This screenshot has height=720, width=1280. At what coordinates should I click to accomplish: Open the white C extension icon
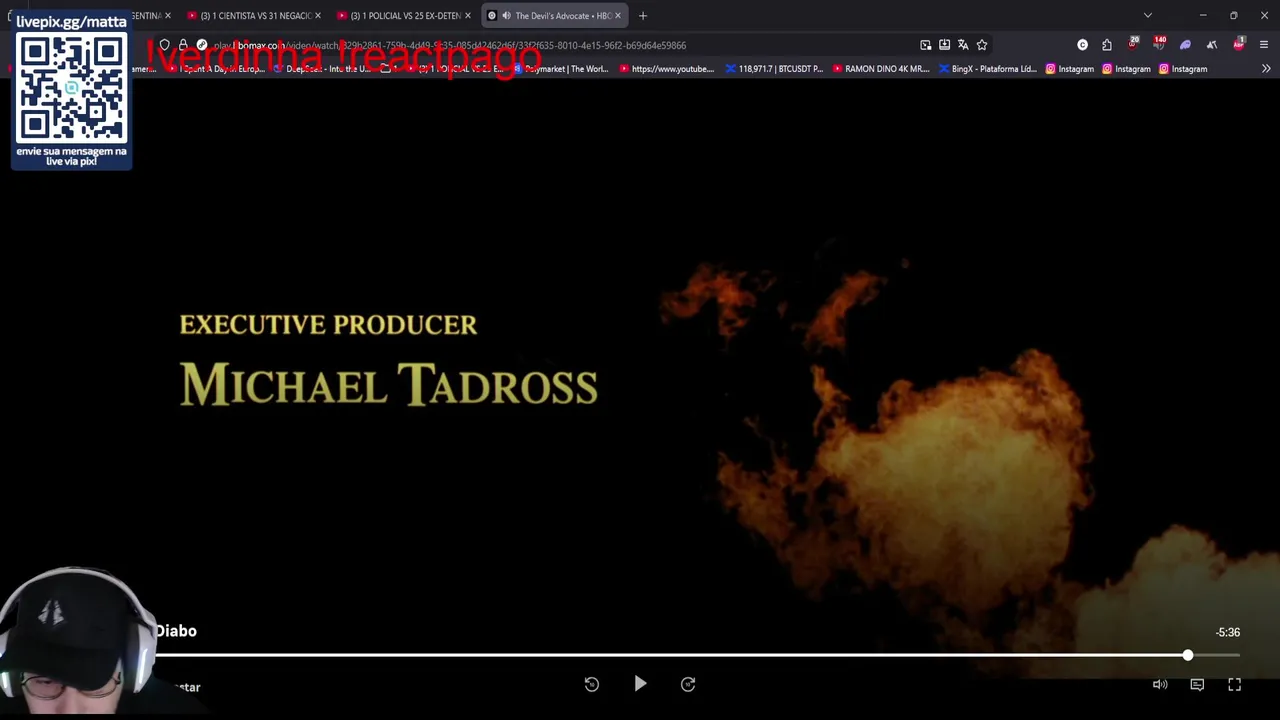point(1083,45)
